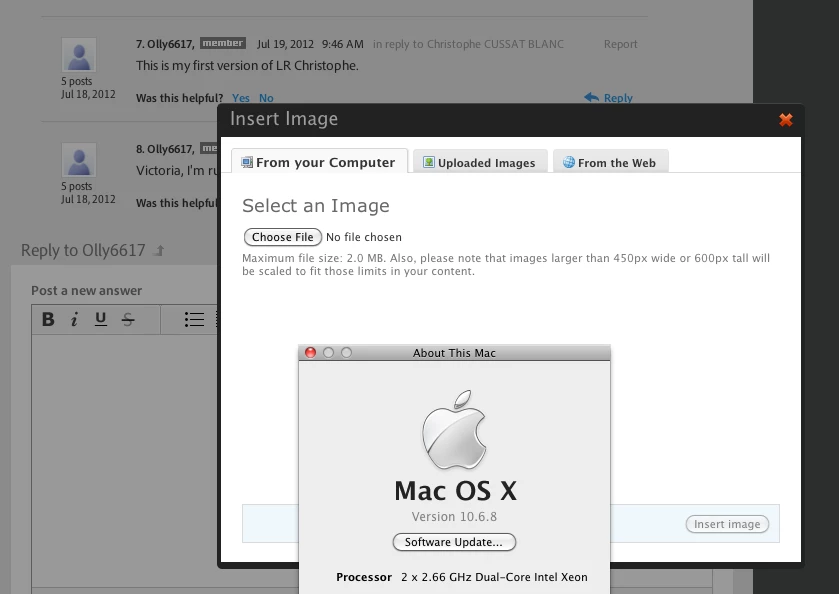Click the computer icon on From your Computer tab
839x594 pixels.
247,162
